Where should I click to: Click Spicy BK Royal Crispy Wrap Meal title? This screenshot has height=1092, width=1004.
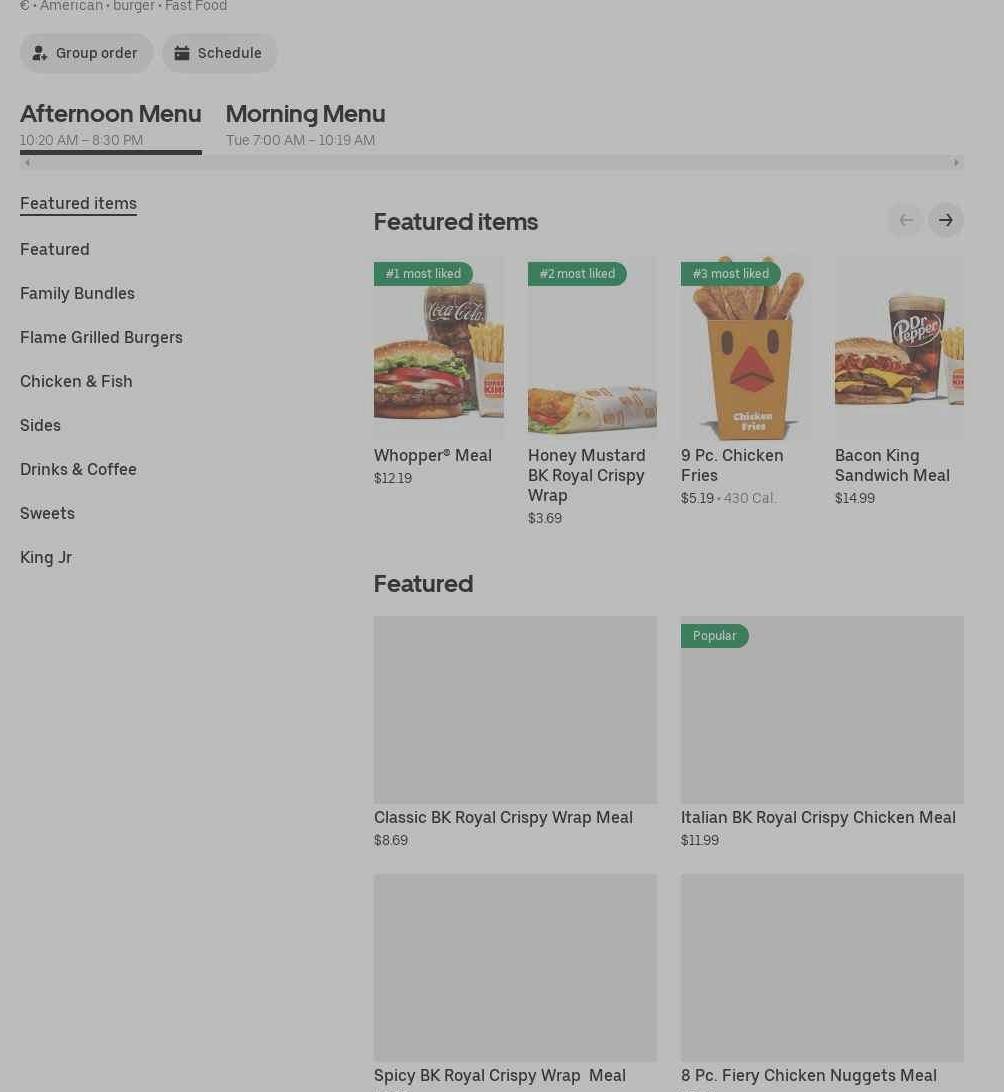click(x=500, y=1076)
